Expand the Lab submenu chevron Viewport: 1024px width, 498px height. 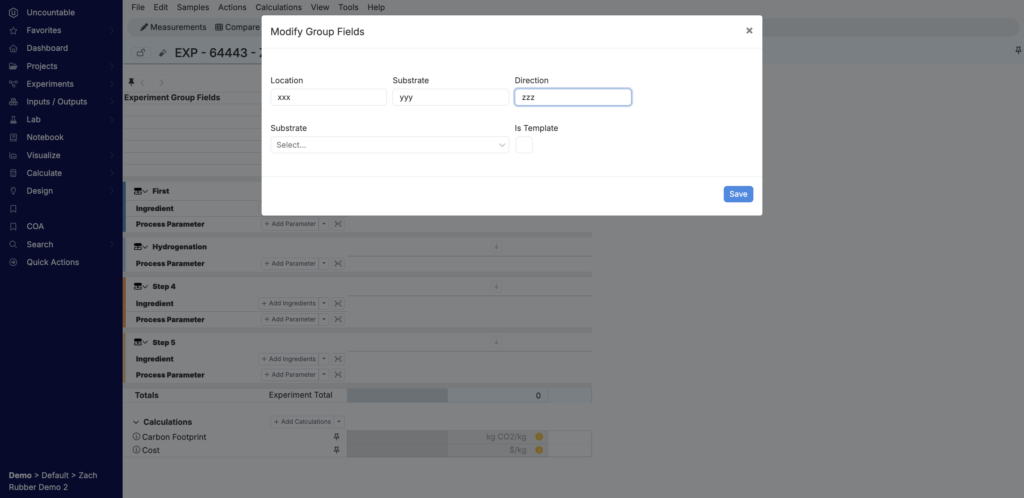[112, 119]
